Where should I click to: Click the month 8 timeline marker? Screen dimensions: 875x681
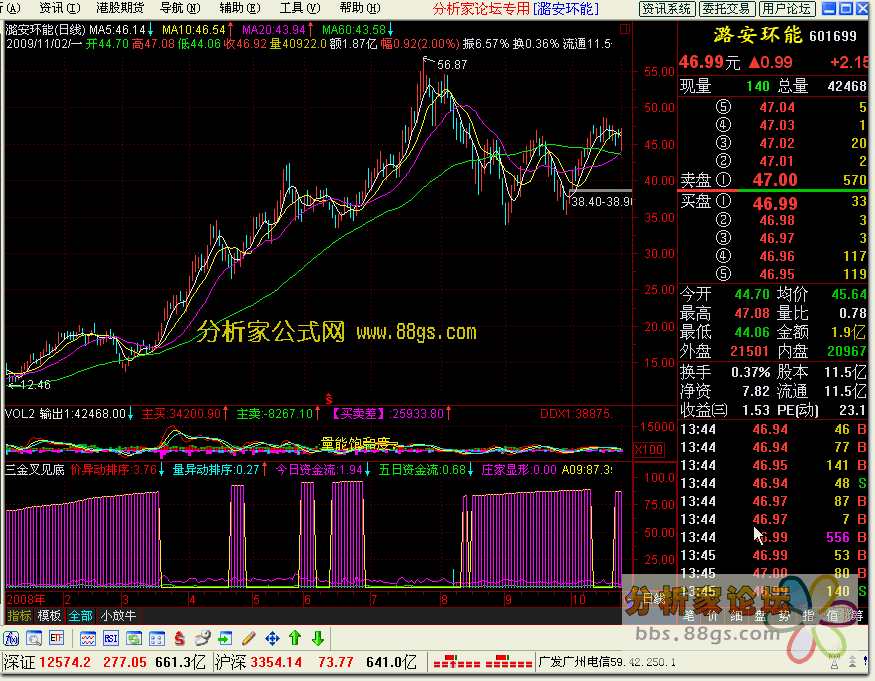pos(444,600)
